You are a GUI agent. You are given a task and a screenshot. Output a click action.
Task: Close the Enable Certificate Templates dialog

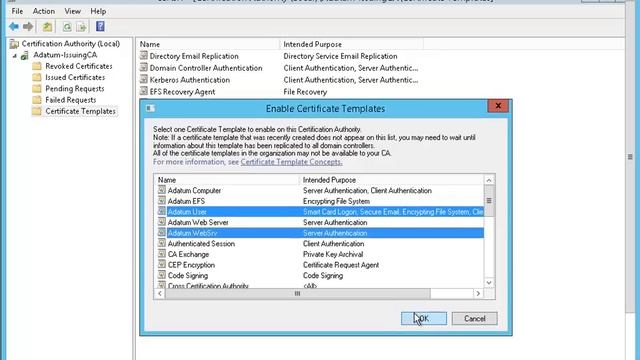pyautogui.click(x=498, y=106)
